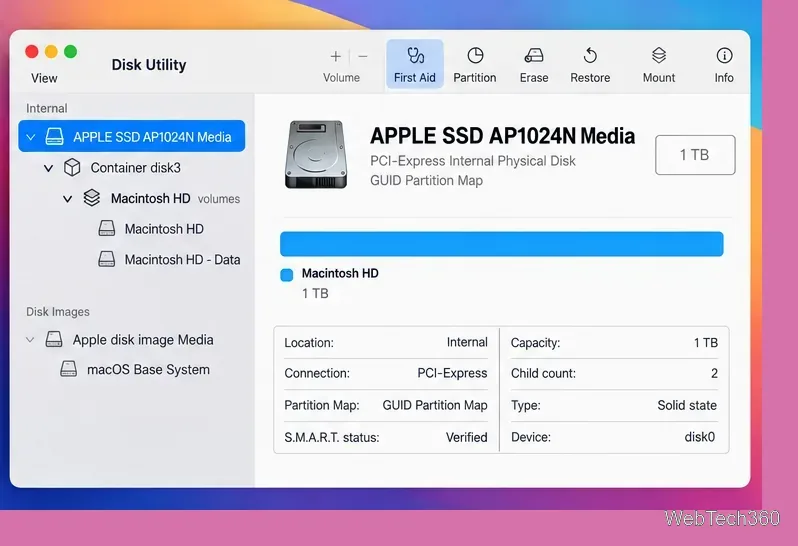Collapse the Macintosh HD volumes chevron
The width and height of the screenshot is (798, 546).
click(67, 199)
